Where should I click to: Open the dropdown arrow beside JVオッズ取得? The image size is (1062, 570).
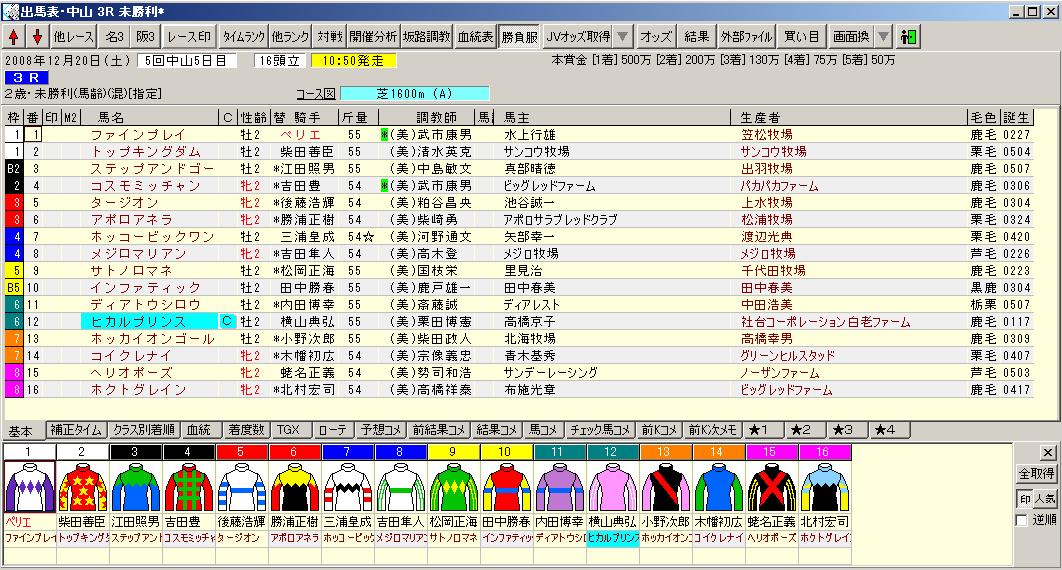(622, 37)
